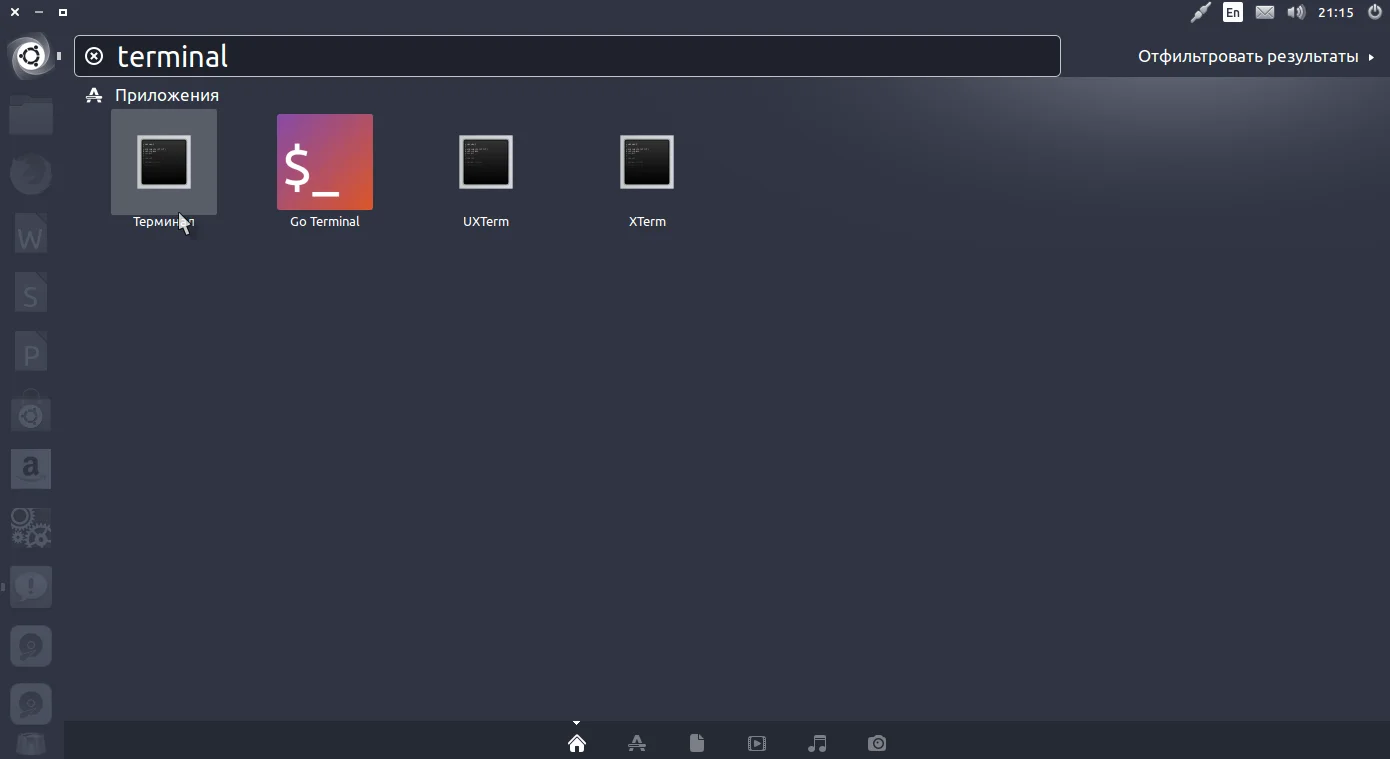Image resolution: width=1390 pixels, height=759 pixels.
Task: Click the Ubuntu Dash home button
Action: point(31,56)
